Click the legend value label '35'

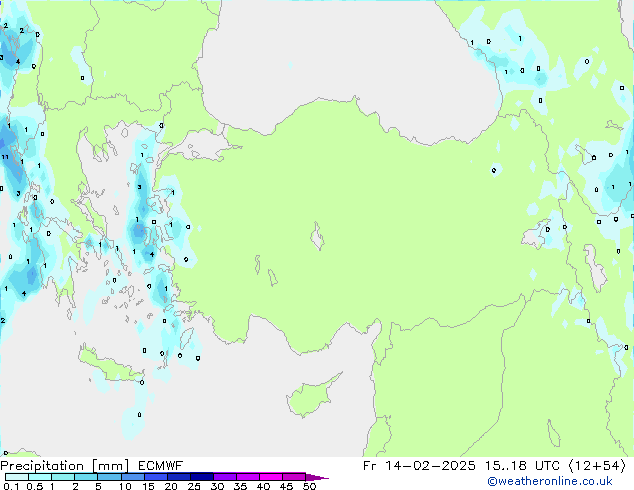pos(240,486)
